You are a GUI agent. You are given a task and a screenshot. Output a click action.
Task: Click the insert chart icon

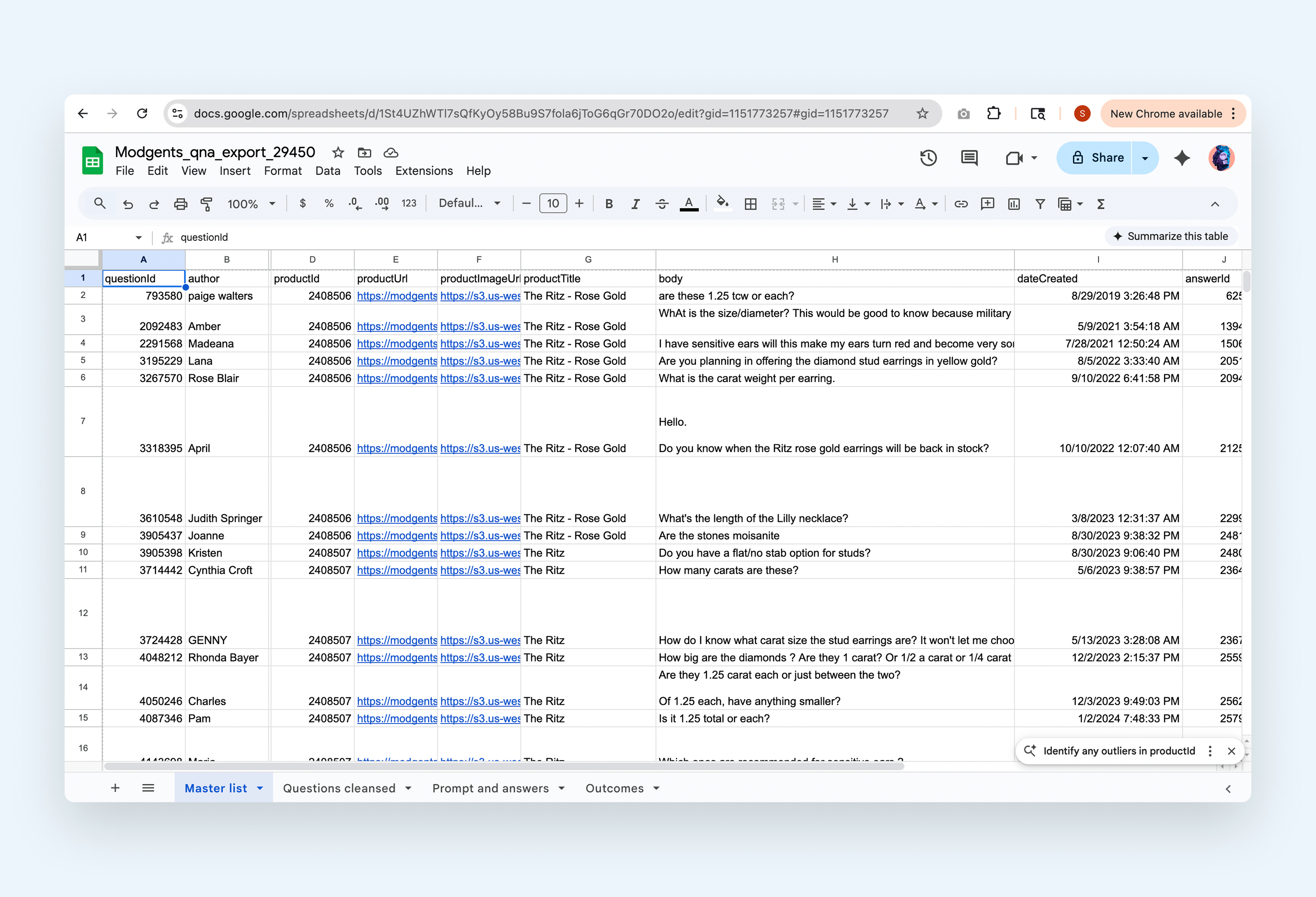(x=1014, y=204)
